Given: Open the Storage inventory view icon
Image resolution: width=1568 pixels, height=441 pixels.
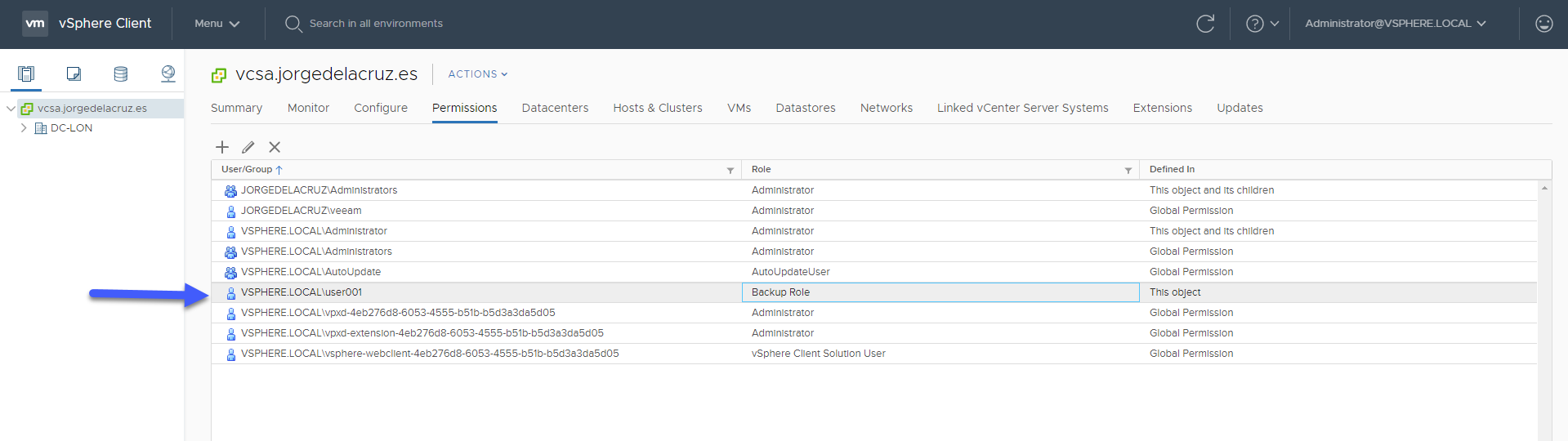Looking at the screenshot, I should tap(121, 74).
